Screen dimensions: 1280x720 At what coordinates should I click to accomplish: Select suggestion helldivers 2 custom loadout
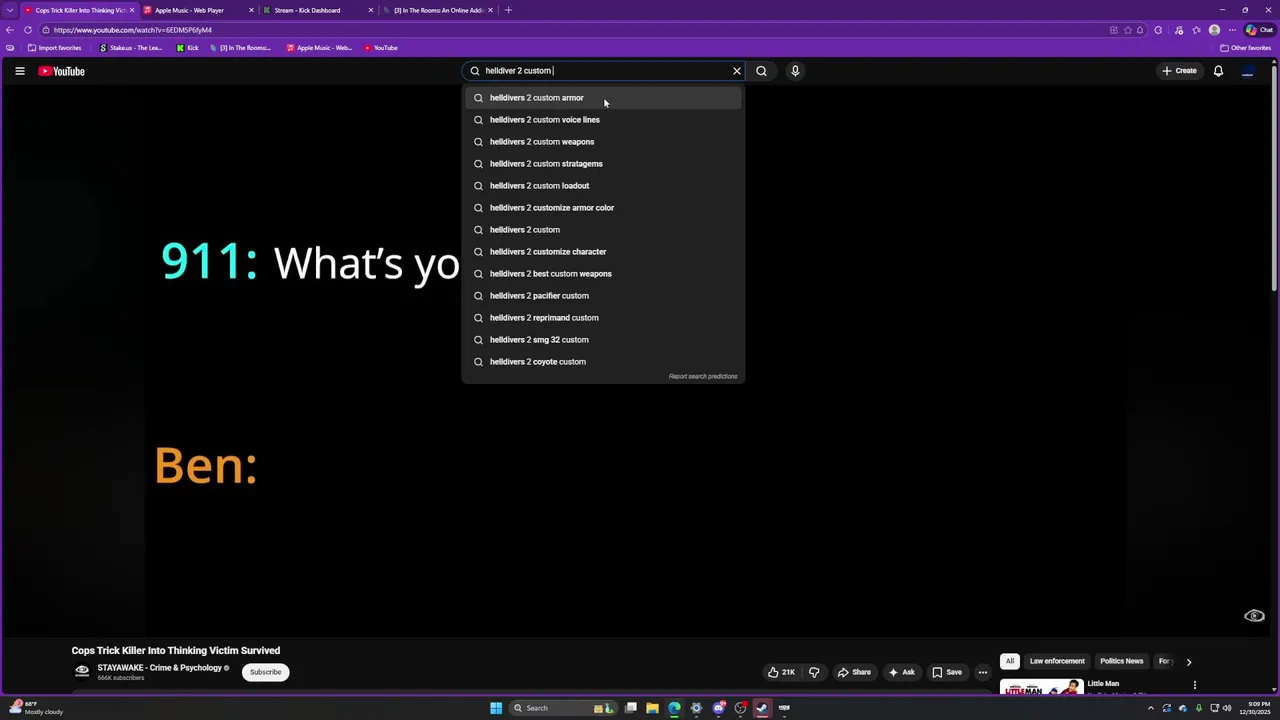click(x=603, y=186)
